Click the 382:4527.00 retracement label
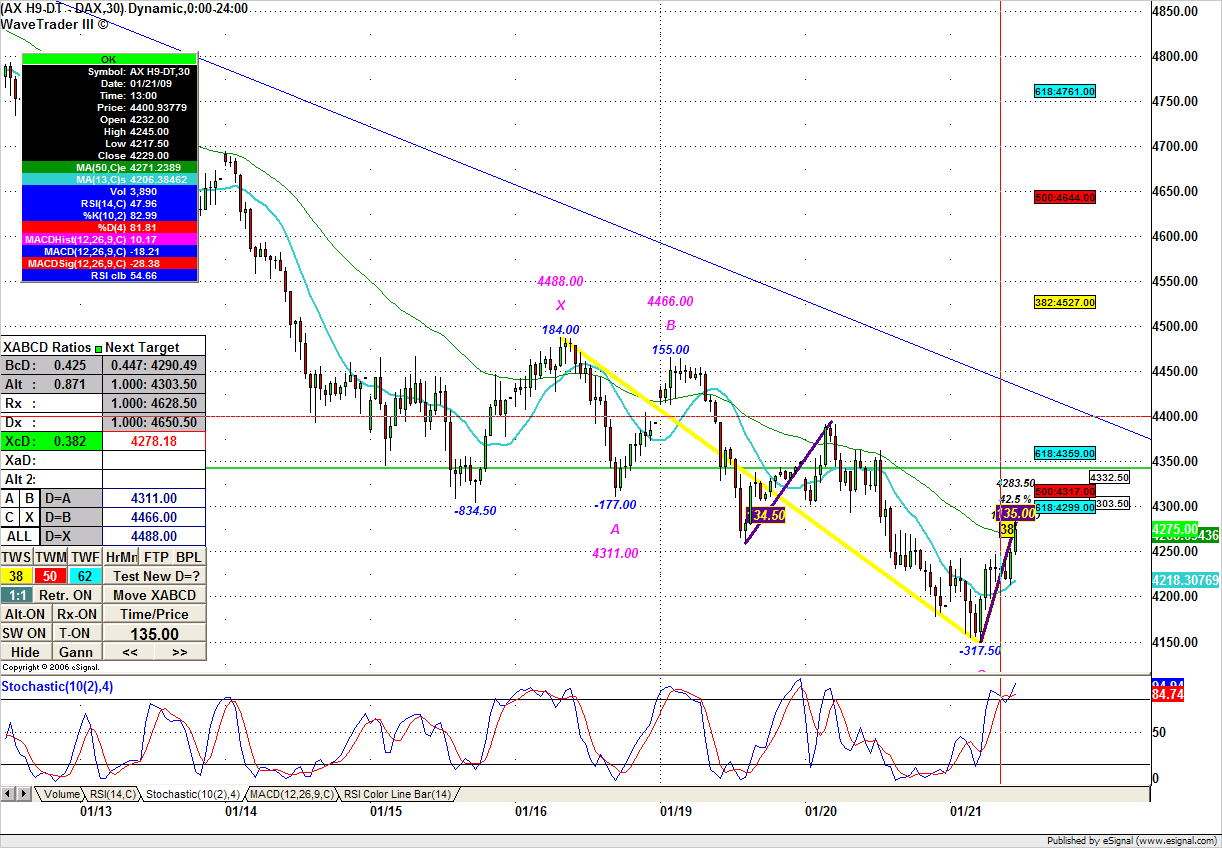Image resolution: width=1222 pixels, height=848 pixels. [x=1065, y=302]
